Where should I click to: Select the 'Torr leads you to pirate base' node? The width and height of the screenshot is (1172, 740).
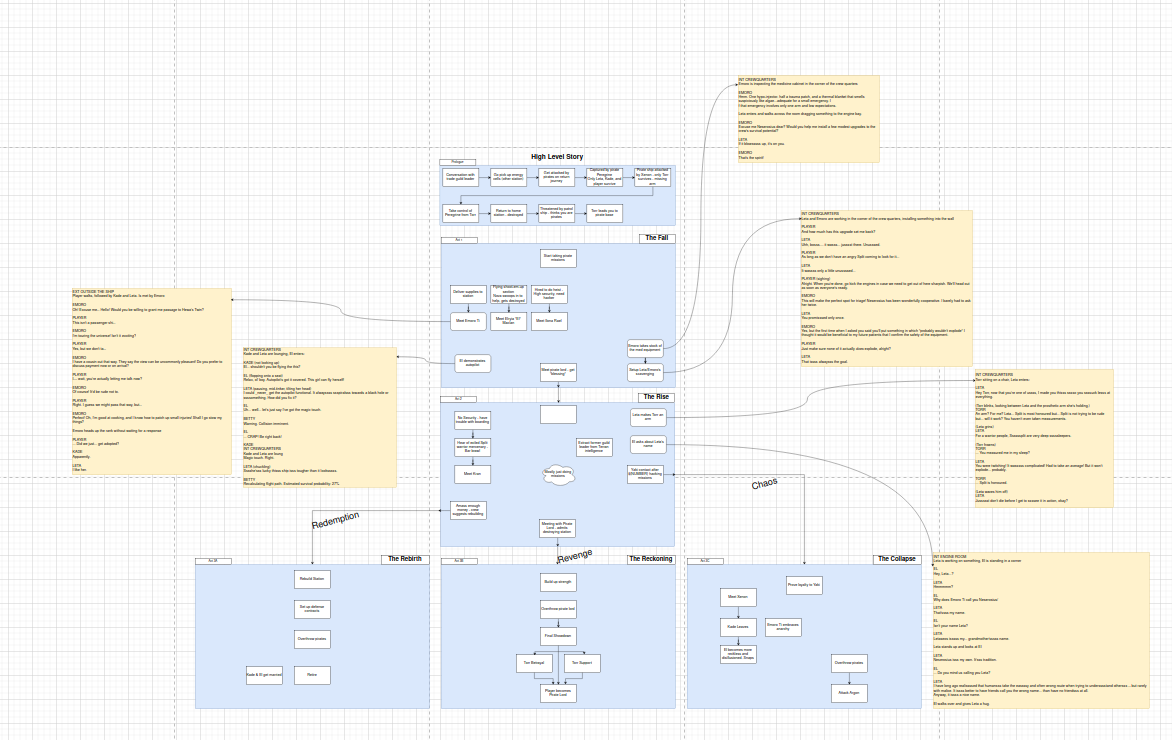(604, 214)
